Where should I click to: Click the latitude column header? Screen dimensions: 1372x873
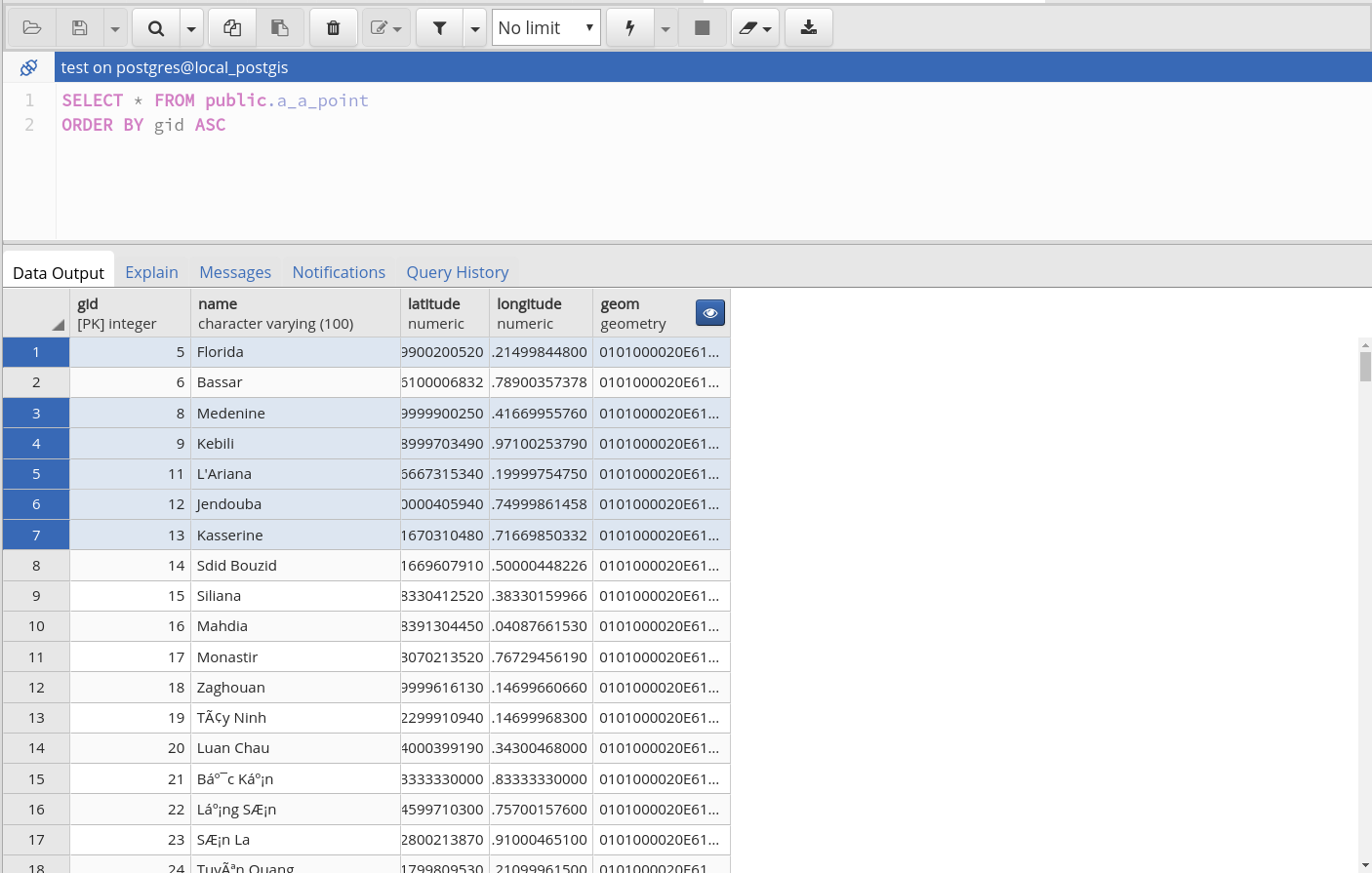pyautogui.click(x=444, y=313)
